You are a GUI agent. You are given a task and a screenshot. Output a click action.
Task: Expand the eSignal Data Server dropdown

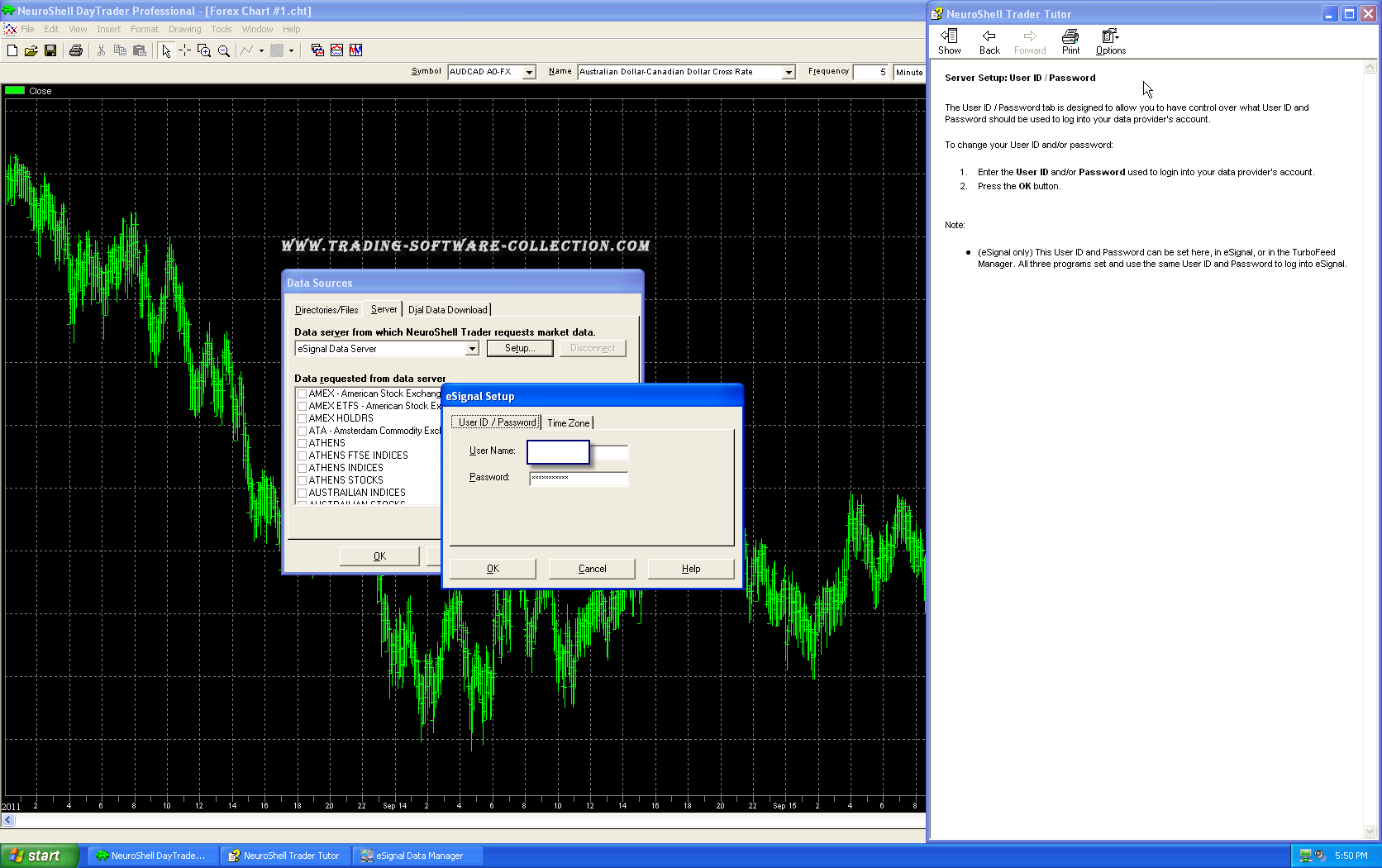pos(472,349)
